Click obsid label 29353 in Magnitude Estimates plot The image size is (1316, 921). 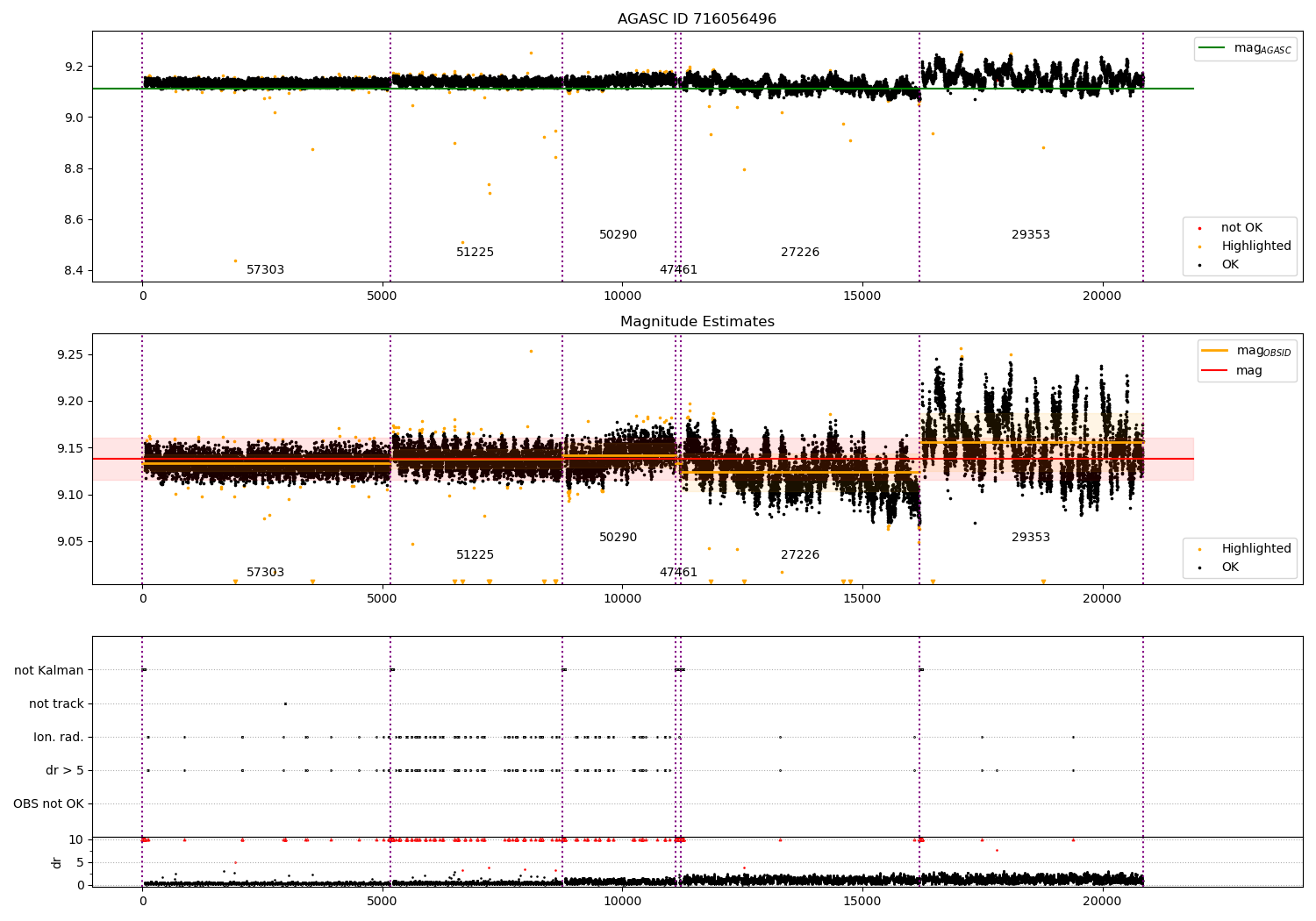1031,538
